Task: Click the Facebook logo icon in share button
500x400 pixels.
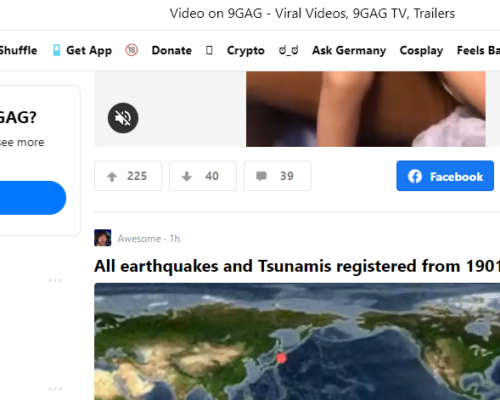Action: (x=415, y=176)
